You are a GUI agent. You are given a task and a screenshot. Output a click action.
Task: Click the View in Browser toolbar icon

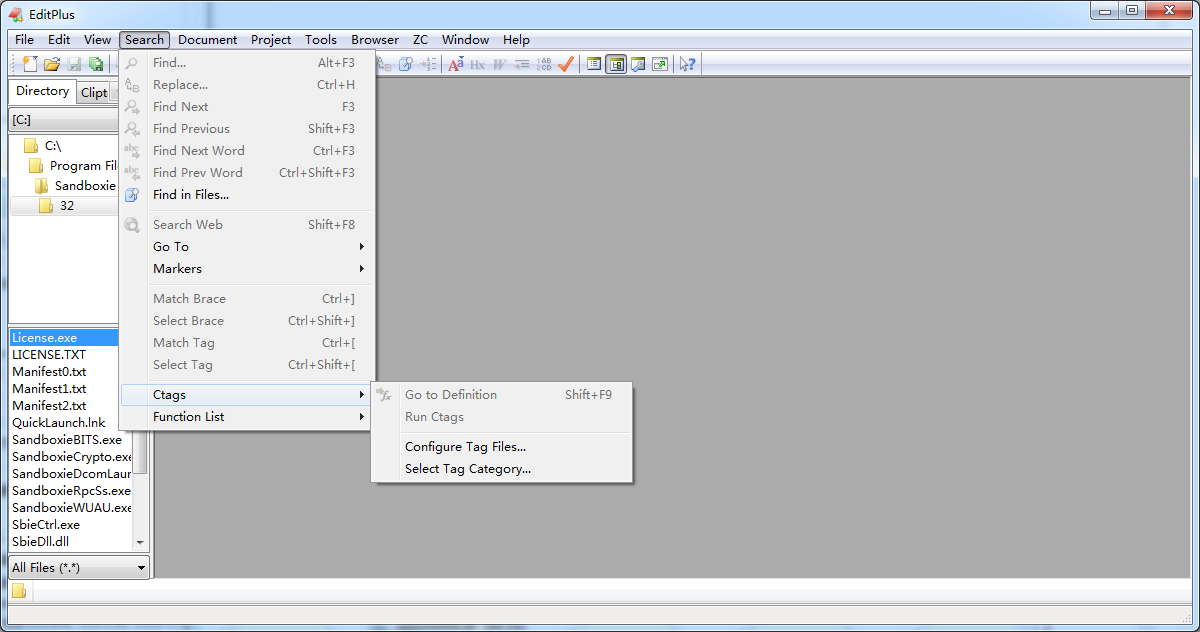(x=660, y=64)
